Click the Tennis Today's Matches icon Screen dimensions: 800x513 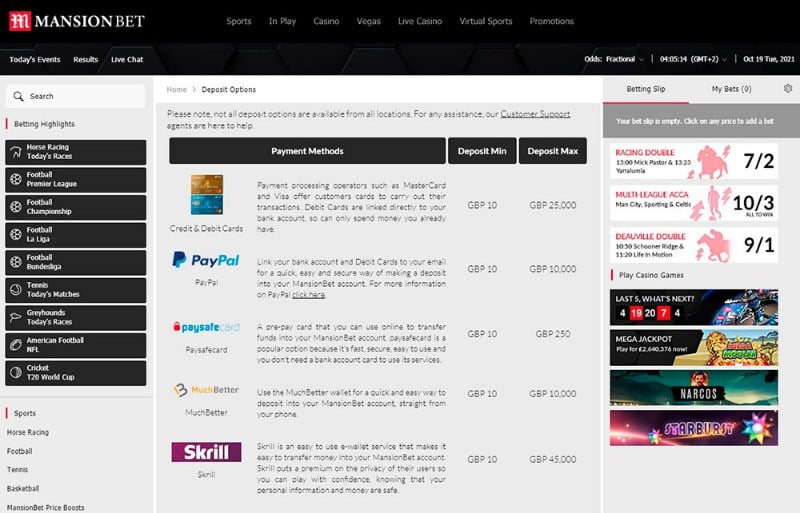coord(16,289)
